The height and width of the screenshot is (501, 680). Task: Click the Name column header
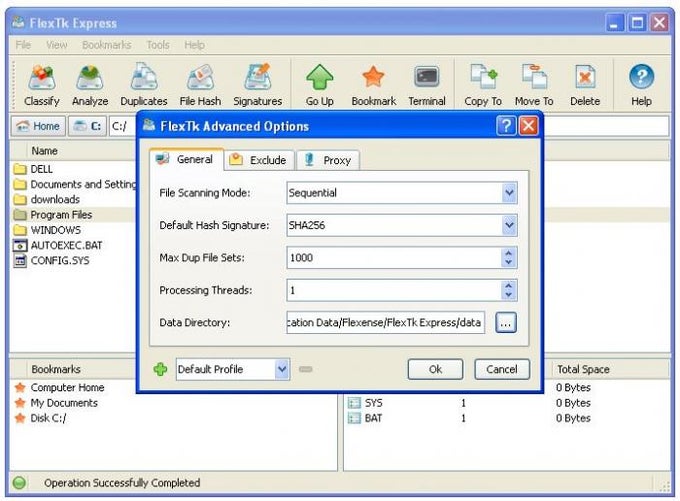click(x=44, y=151)
